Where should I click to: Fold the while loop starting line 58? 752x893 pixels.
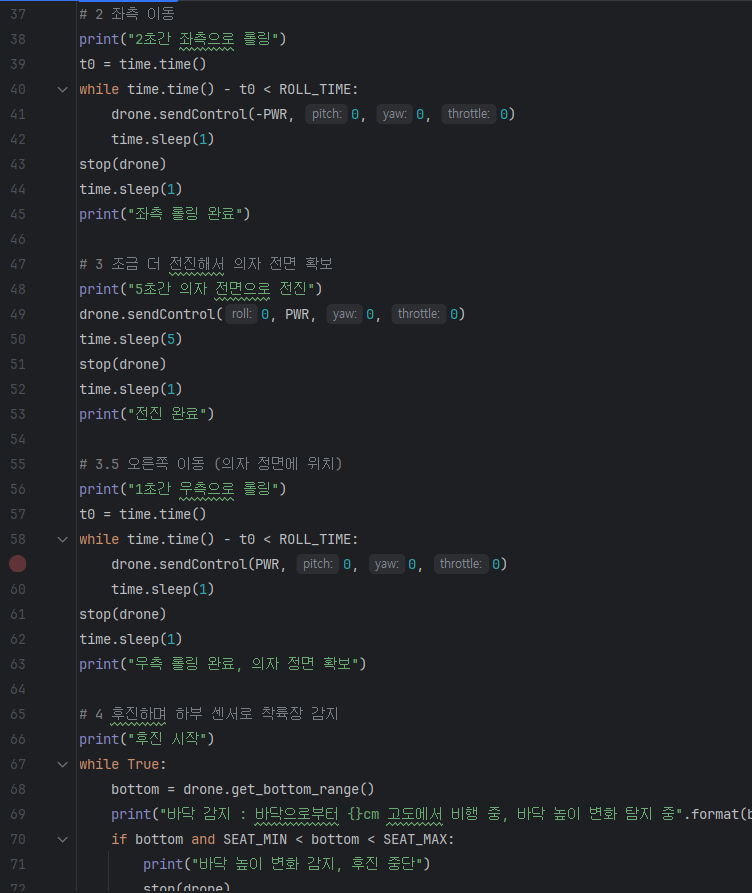point(63,539)
